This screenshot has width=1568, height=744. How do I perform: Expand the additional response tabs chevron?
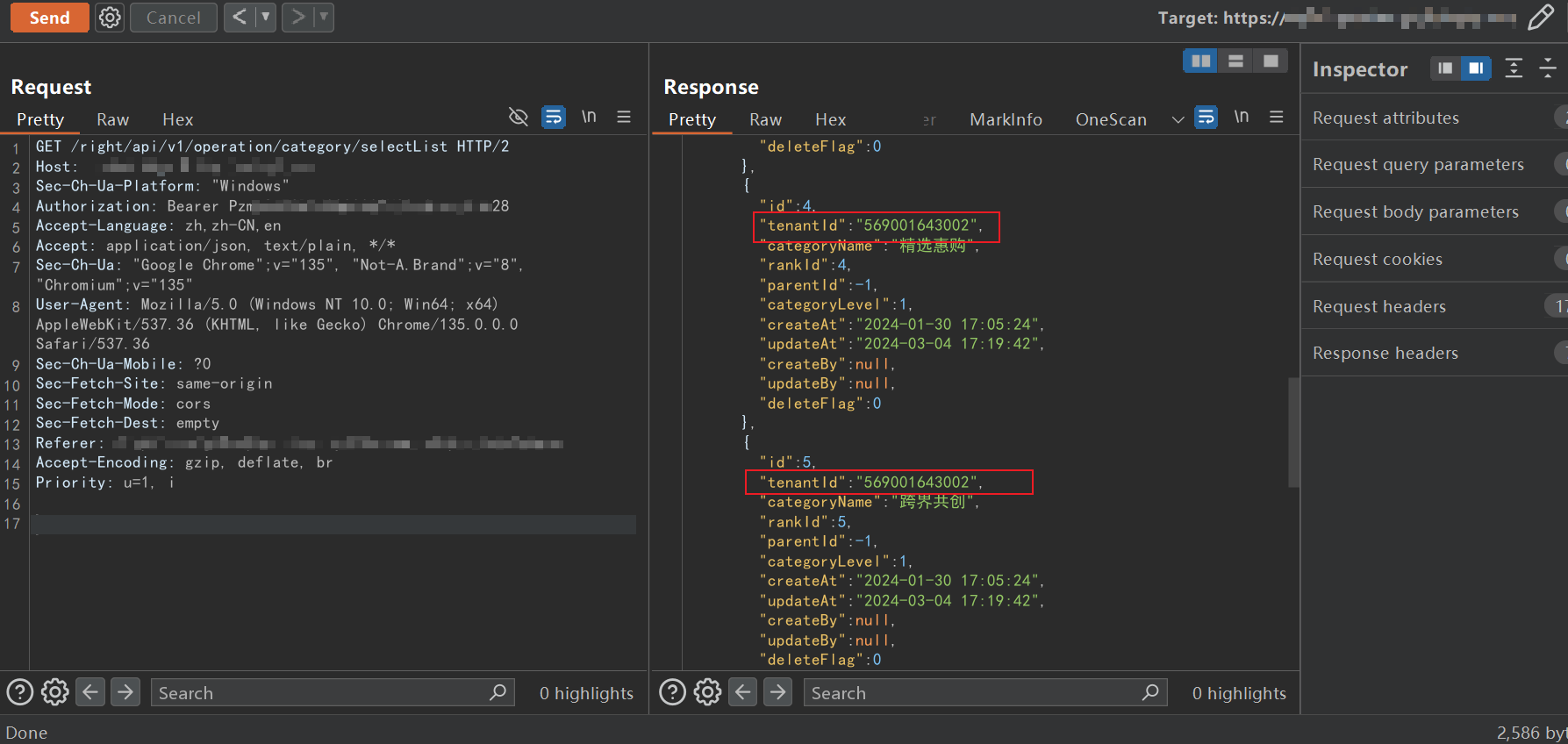coord(1178,119)
